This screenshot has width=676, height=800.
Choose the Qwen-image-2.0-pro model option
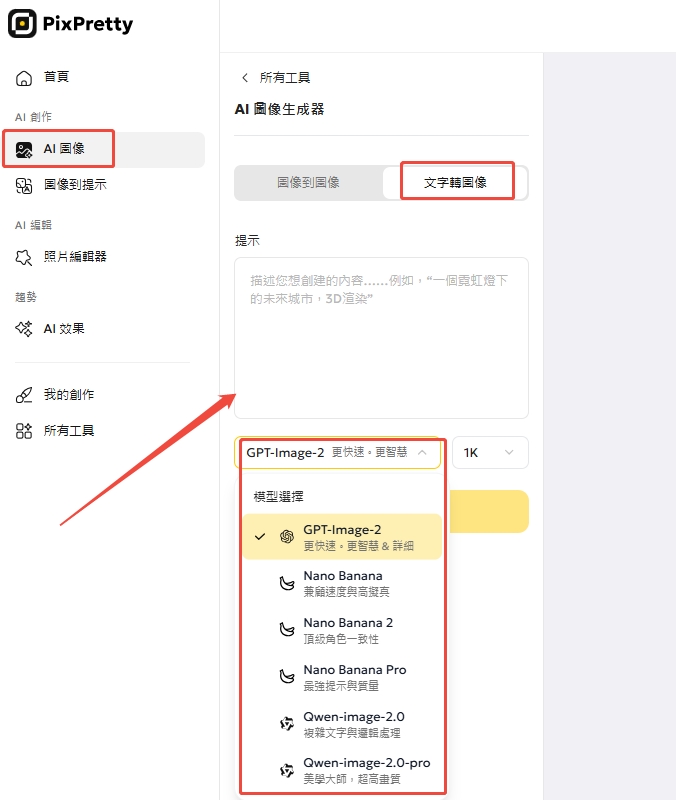[x=342, y=770]
